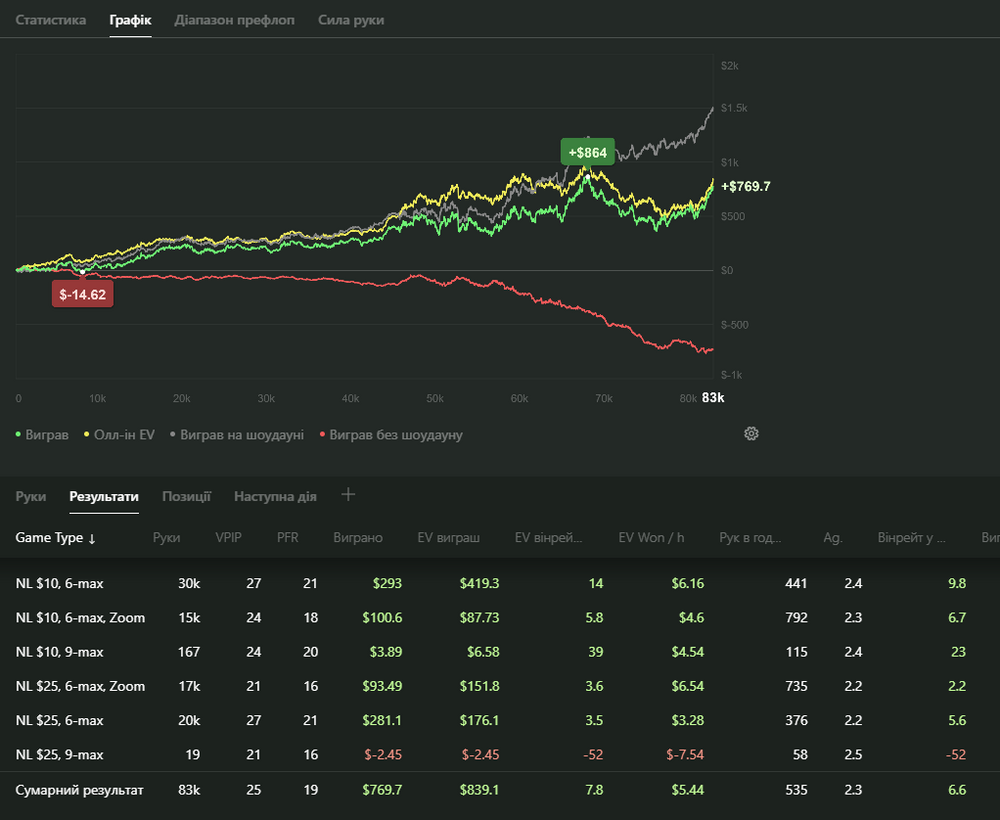
Task: Open the graph settings gear icon
Action: tap(751, 434)
